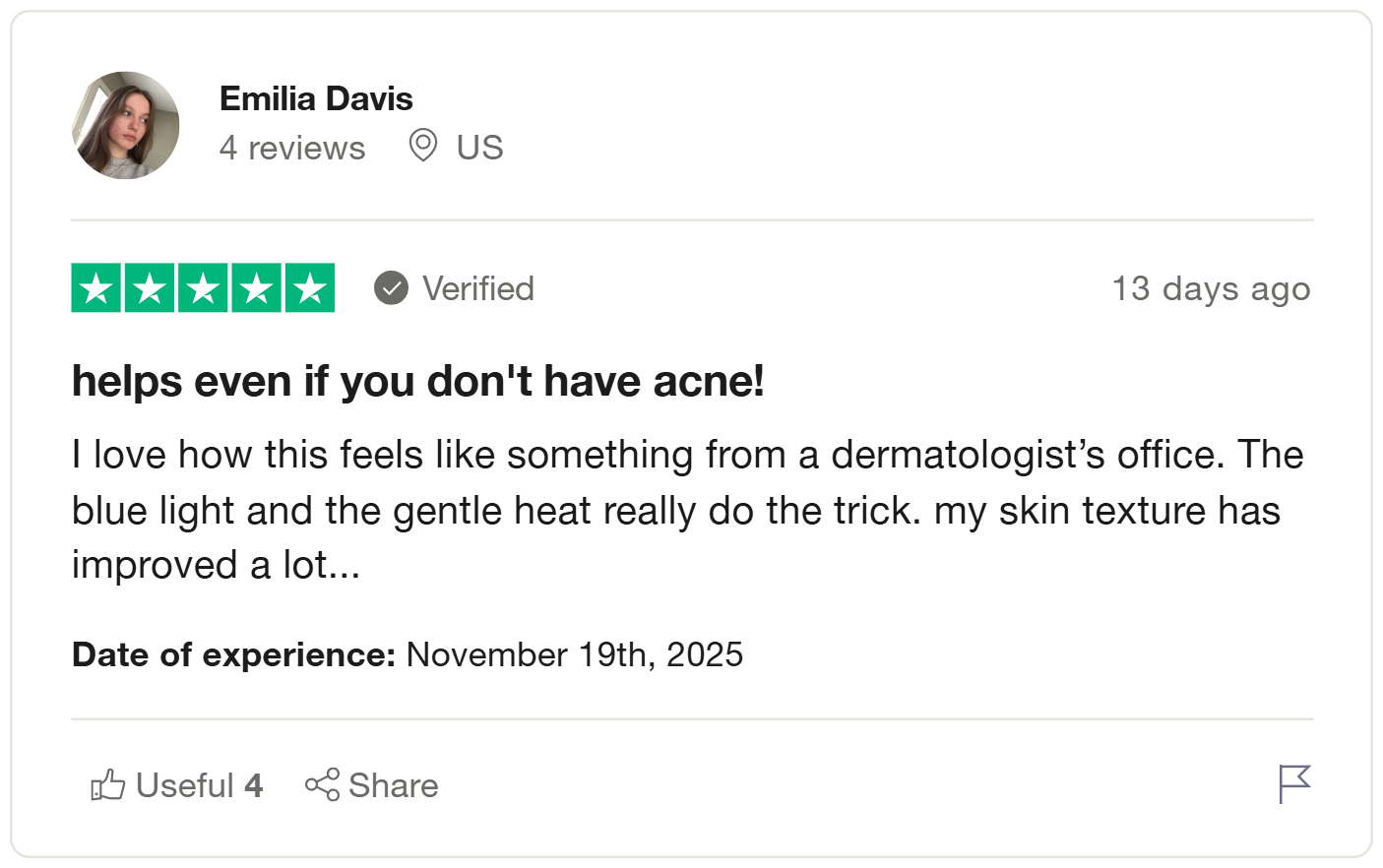The image size is (1383, 868).
Task: Click the Share button
Action: [x=372, y=785]
